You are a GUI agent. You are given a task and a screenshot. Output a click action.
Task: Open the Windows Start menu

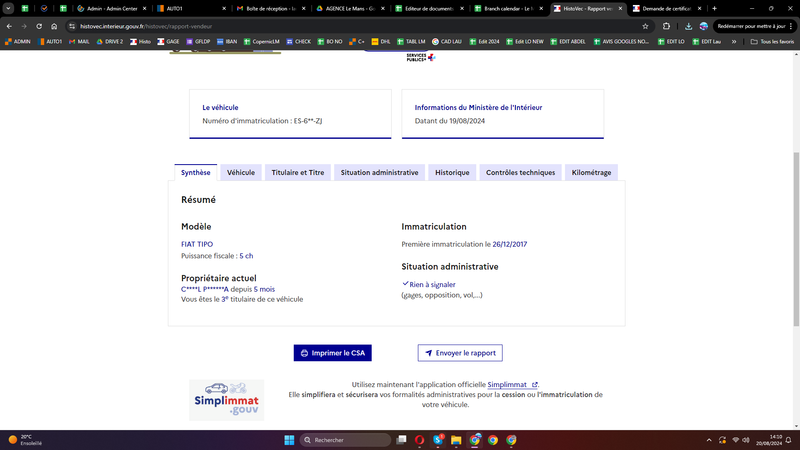[x=289, y=440]
